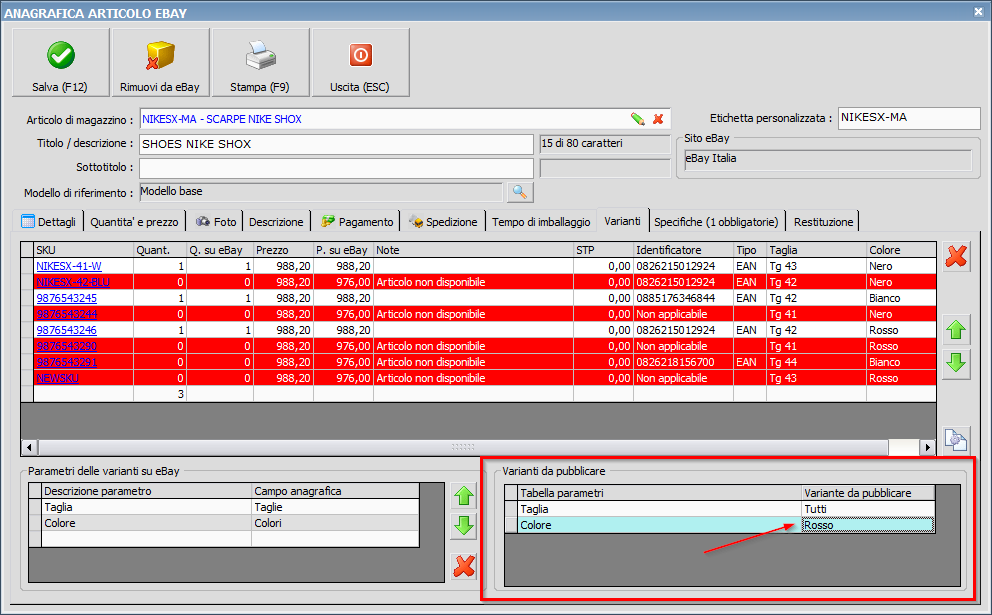Image resolution: width=992 pixels, height=615 pixels.
Task: Delete parameter with red X in Parametri panel
Action: [464, 566]
